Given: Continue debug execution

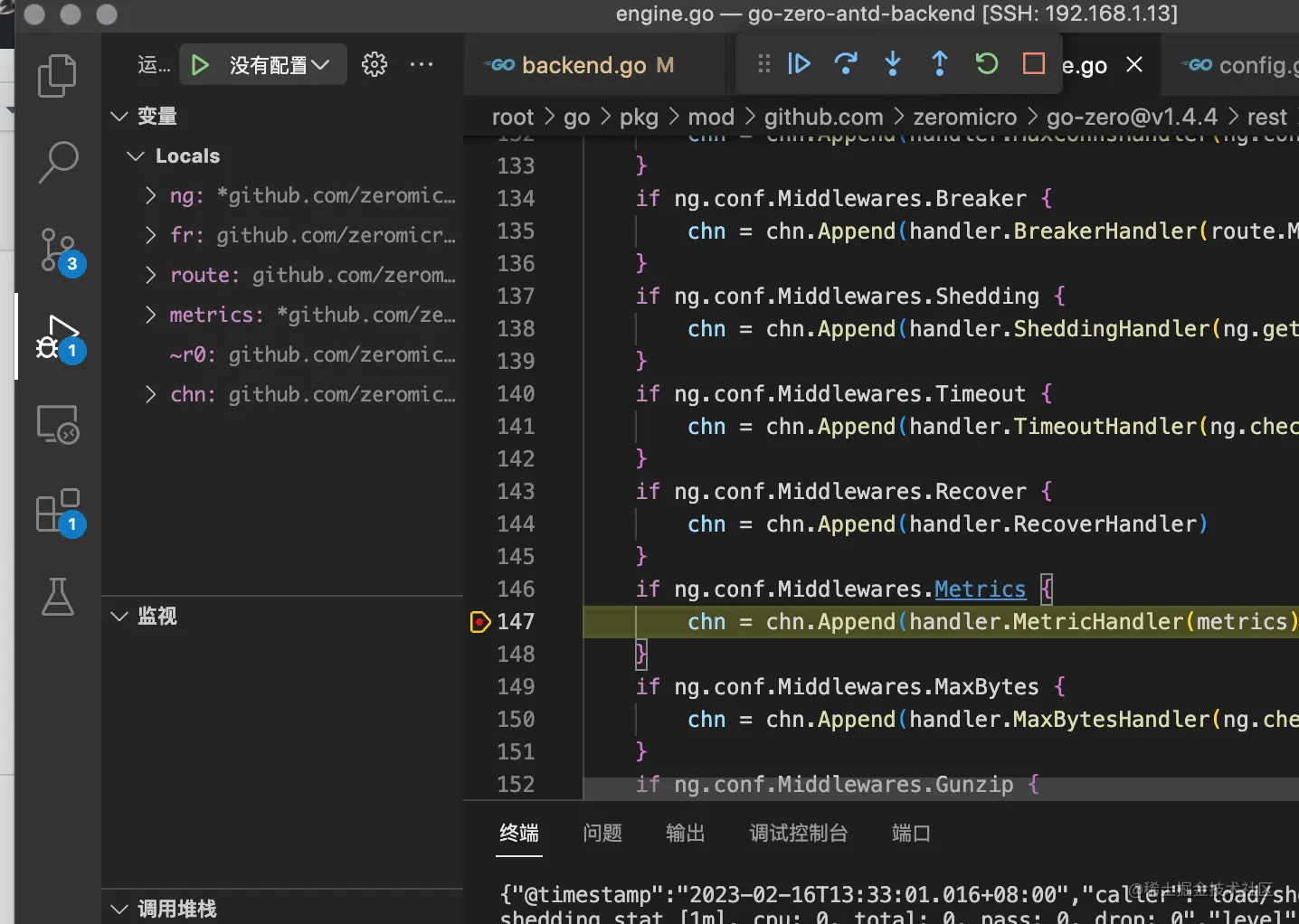Looking at the screenshot, I should (799, 63).
